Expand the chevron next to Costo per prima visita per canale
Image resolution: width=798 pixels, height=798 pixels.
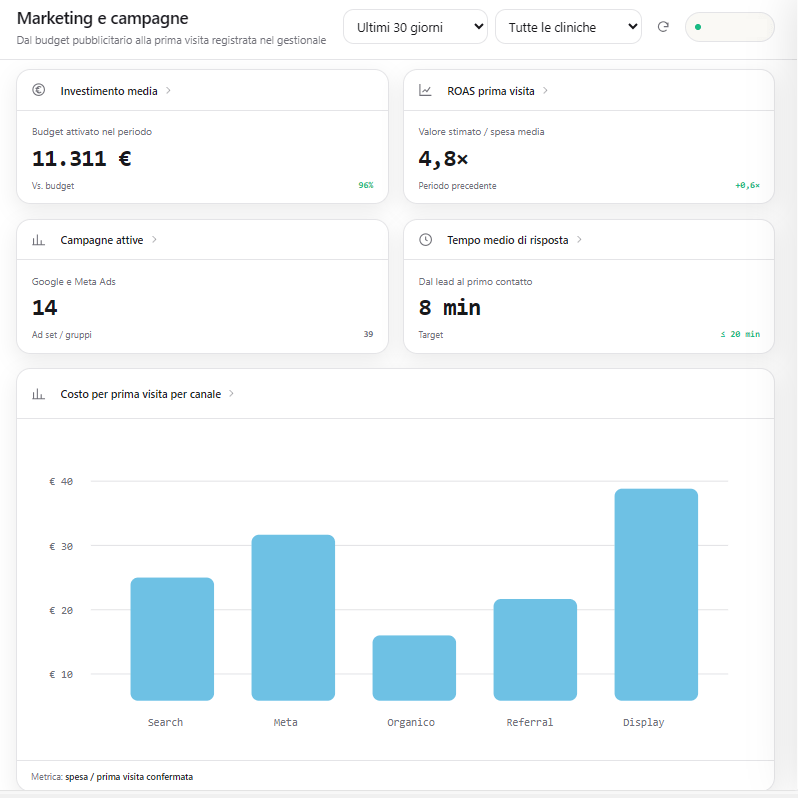point(232,394)
